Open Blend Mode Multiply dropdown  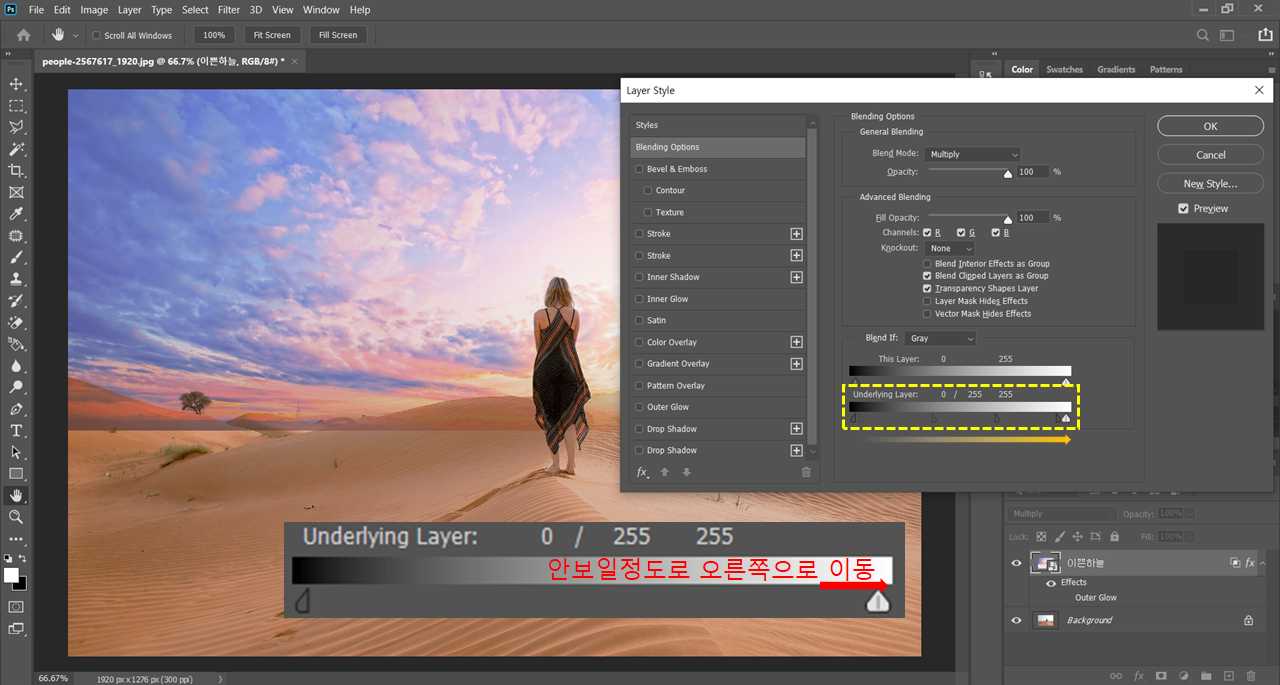coord(973,154)
